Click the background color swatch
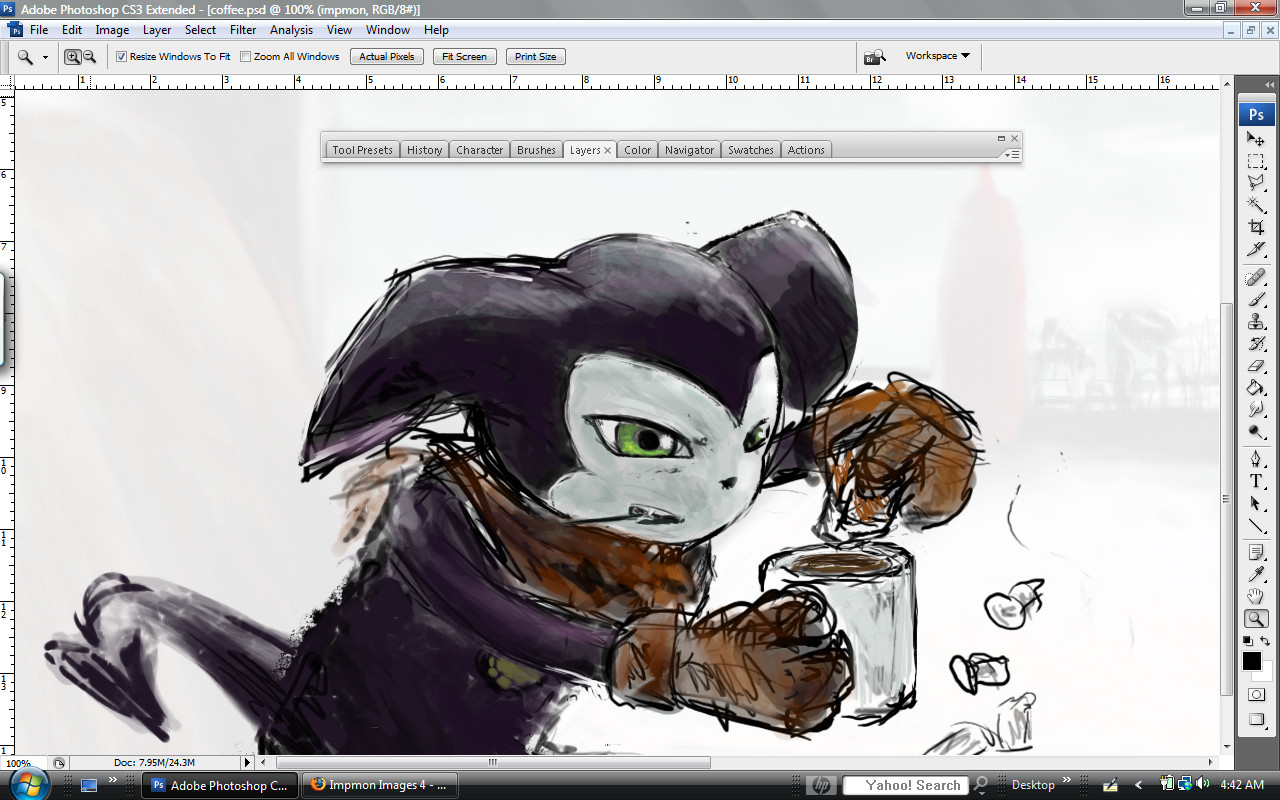This screenshot has height=800, width=1280. (x=1265, y=673)
